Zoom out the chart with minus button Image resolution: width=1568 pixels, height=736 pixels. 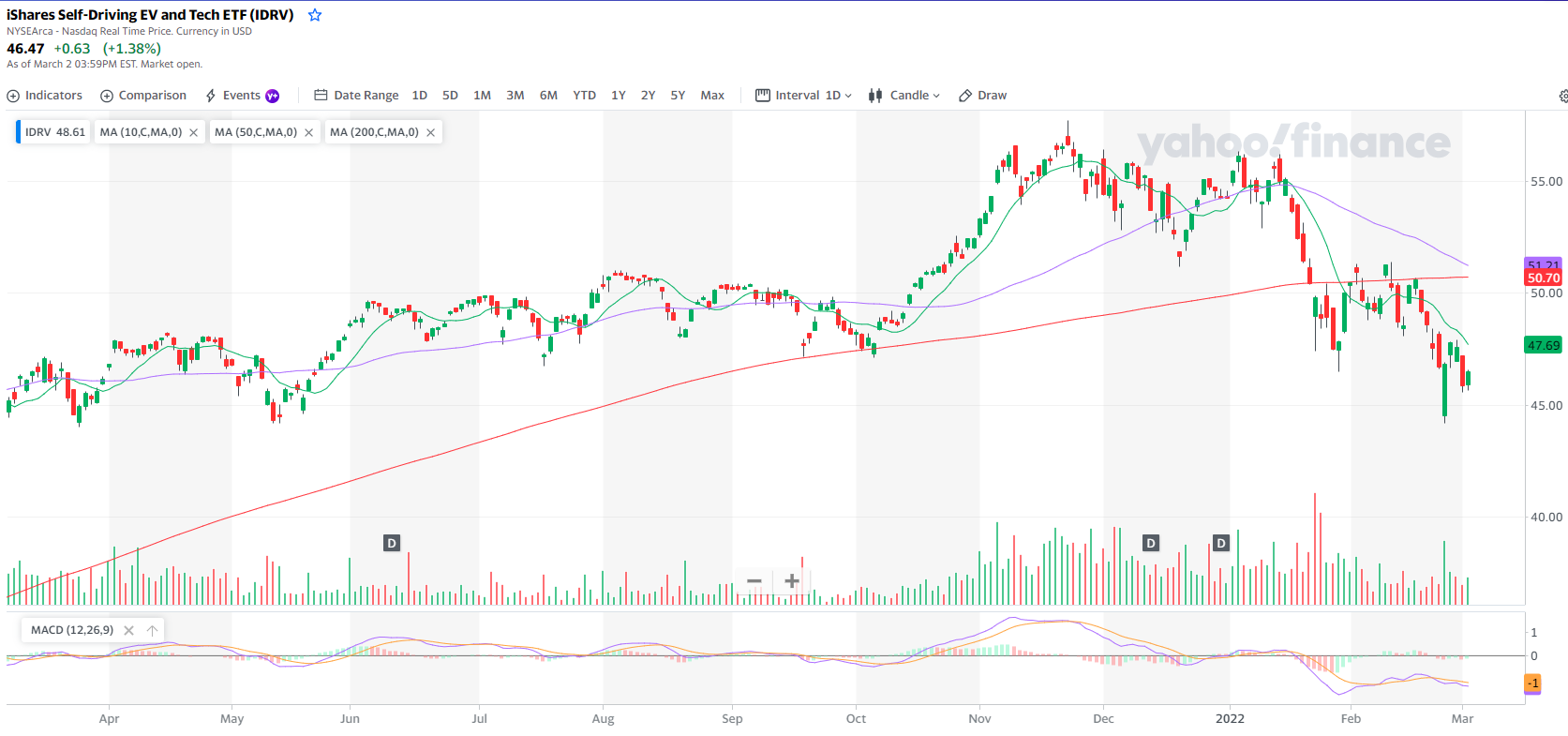coord(754,581)
